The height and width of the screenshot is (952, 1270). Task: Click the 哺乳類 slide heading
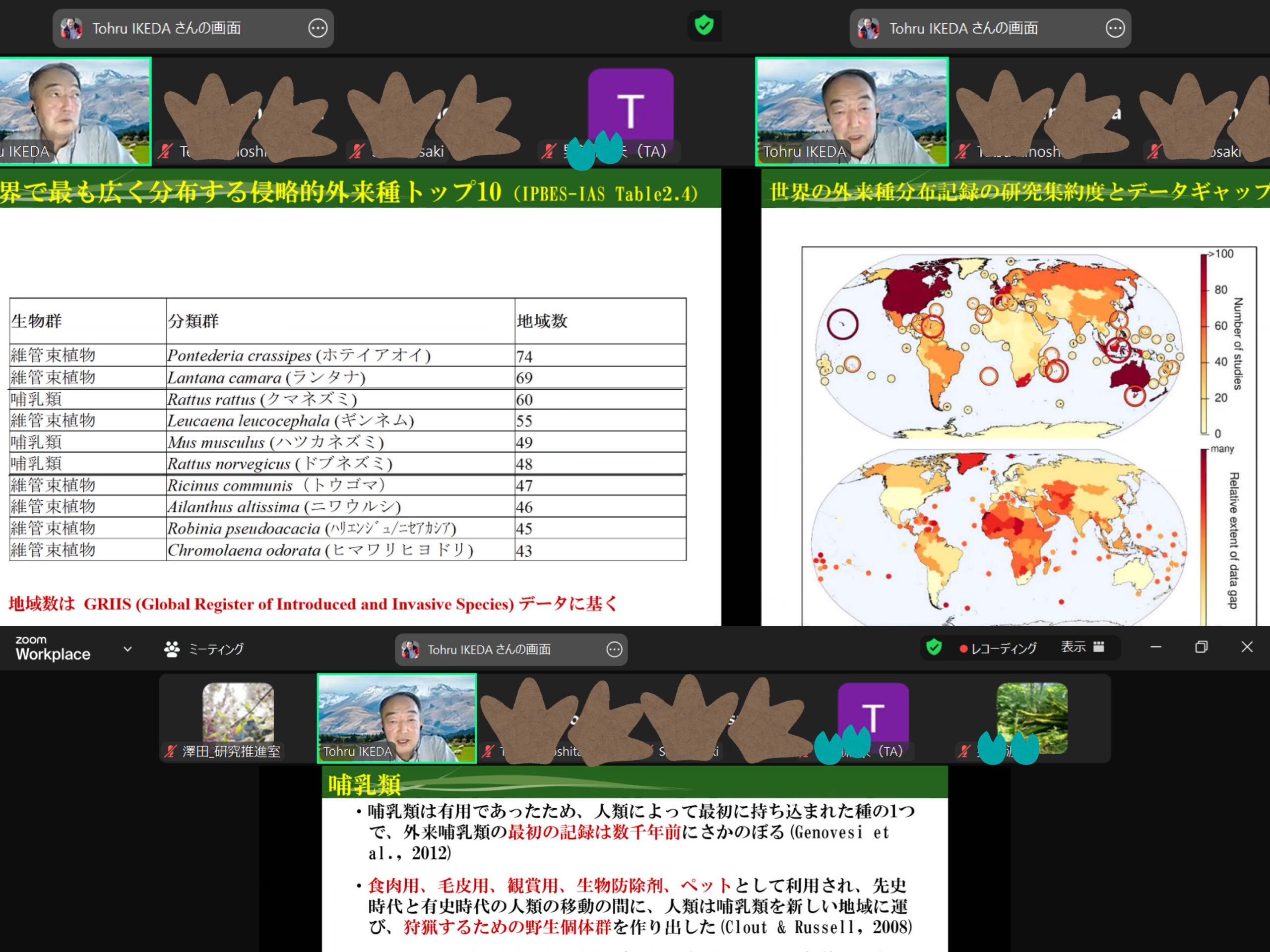coord(364,784)
